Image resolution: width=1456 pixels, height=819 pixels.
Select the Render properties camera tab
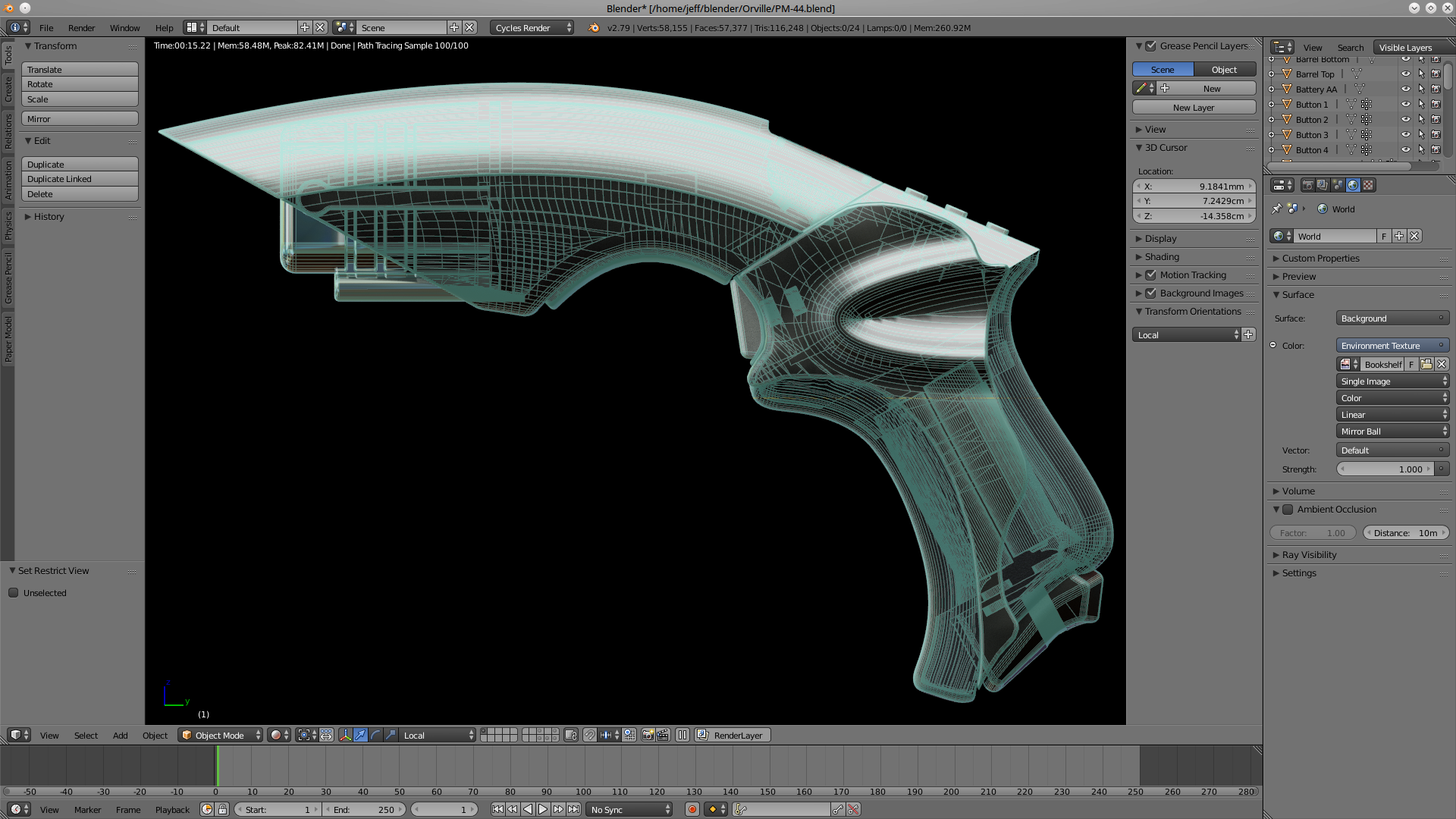click(1307, 185)
